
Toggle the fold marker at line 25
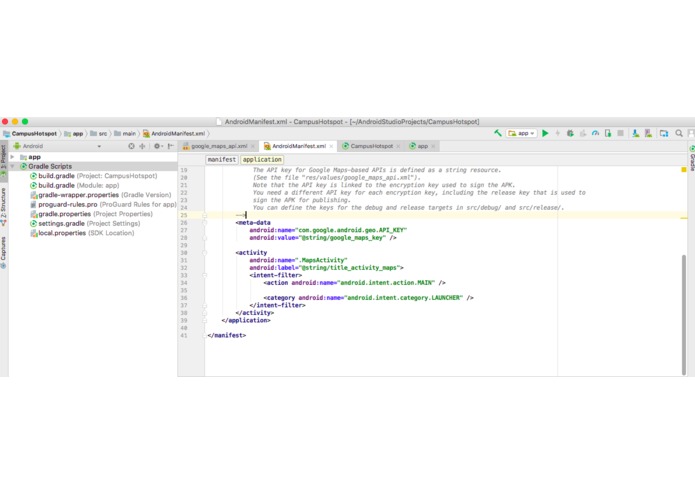[204, 215]
